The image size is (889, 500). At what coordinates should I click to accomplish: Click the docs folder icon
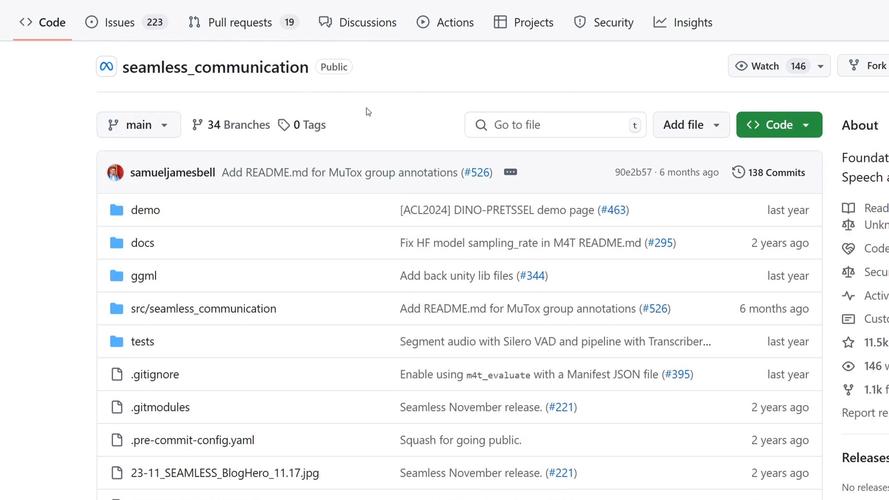117,243
